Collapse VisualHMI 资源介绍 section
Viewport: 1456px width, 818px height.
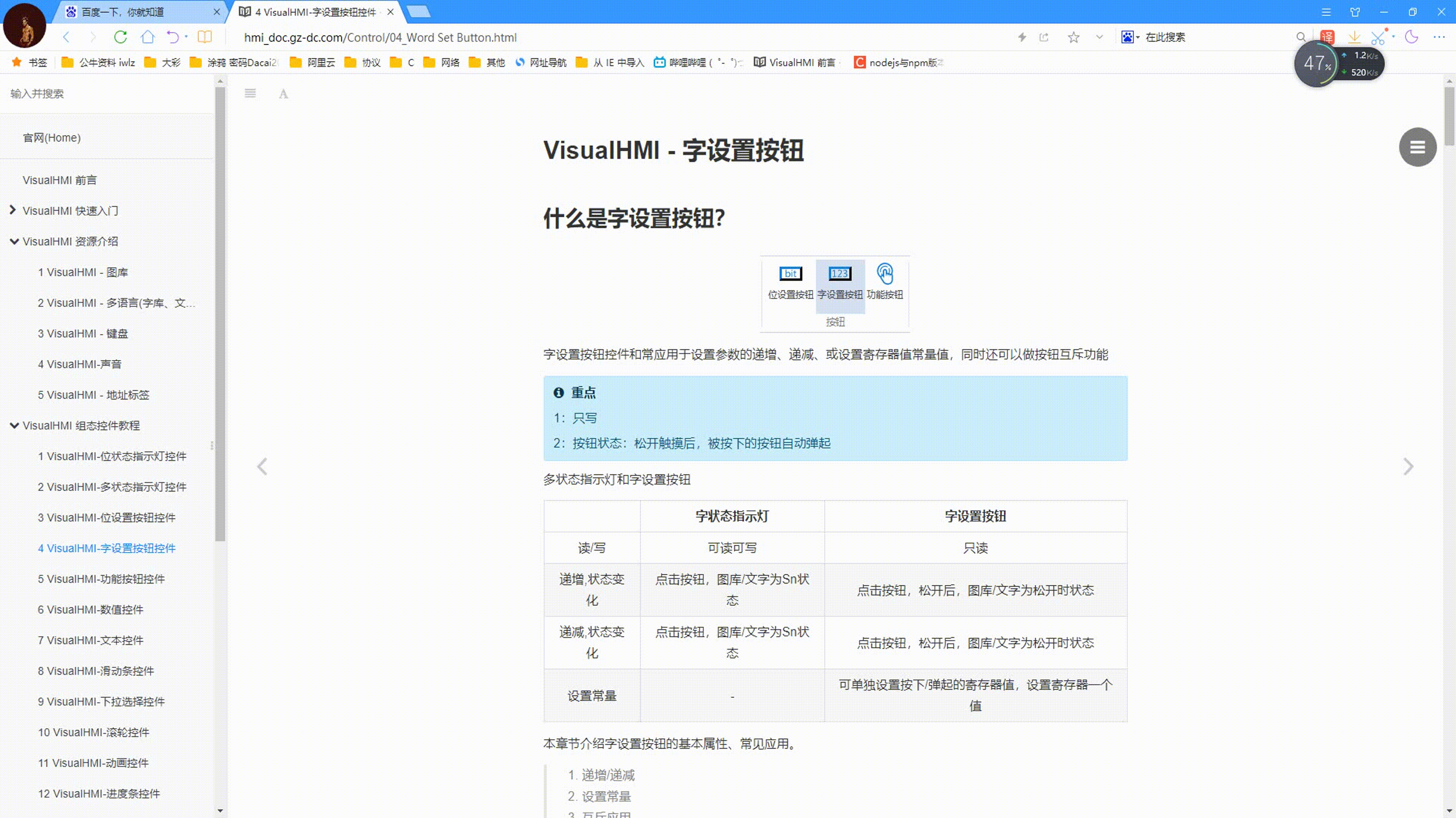pos(14,241)
